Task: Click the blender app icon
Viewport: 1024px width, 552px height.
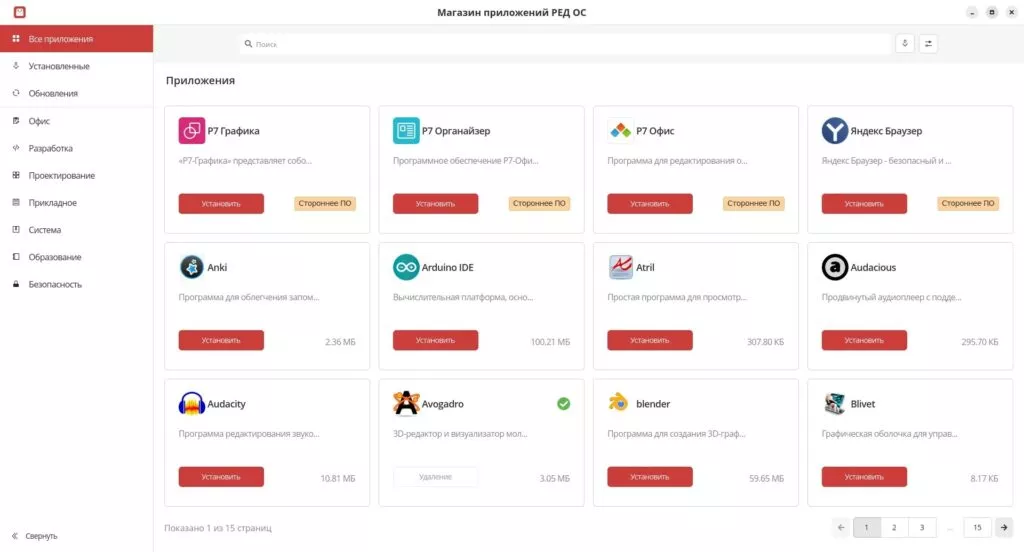Action: [x=620, y=404]
